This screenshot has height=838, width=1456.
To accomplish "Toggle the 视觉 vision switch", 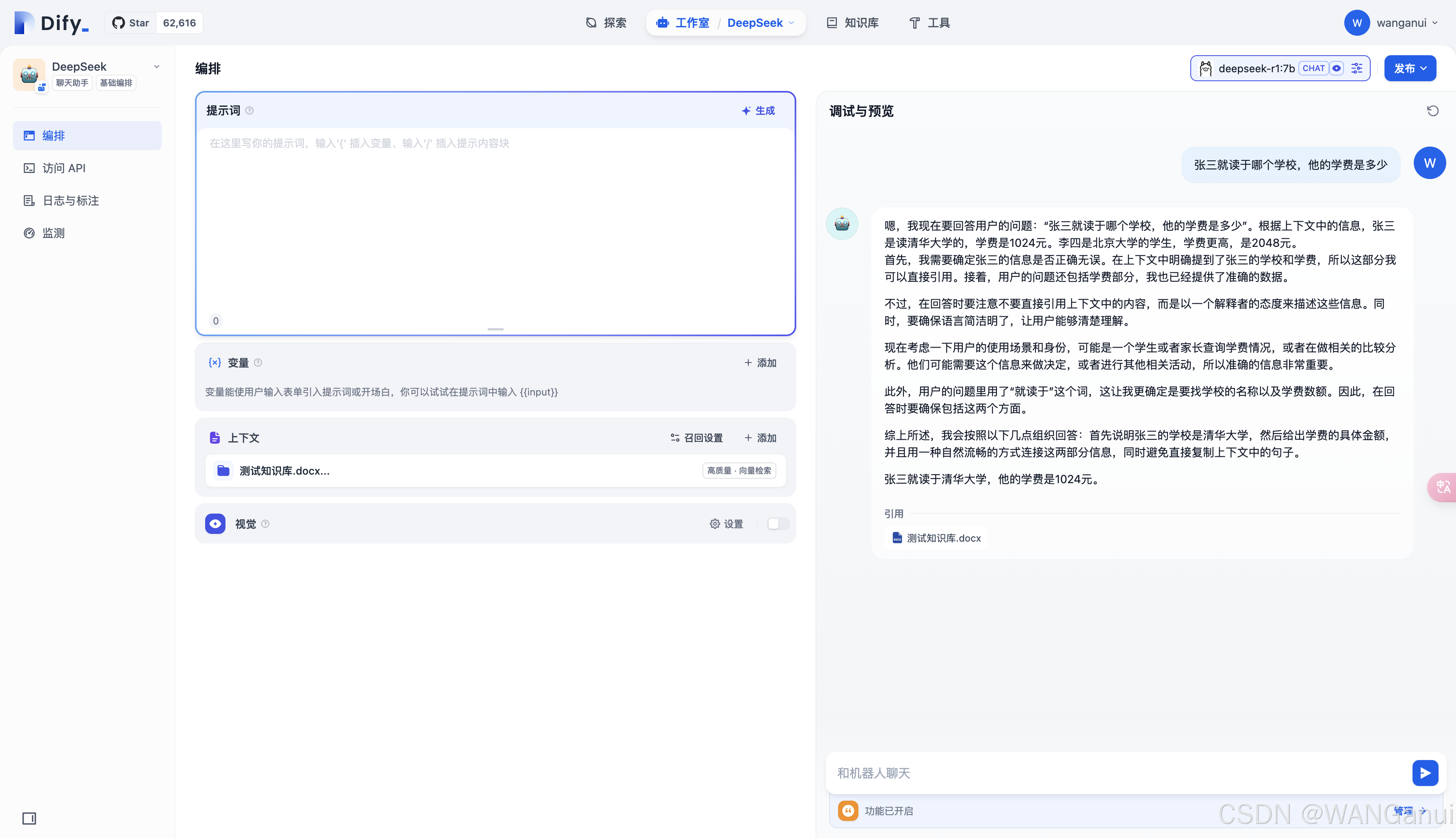I will point(778,524).
